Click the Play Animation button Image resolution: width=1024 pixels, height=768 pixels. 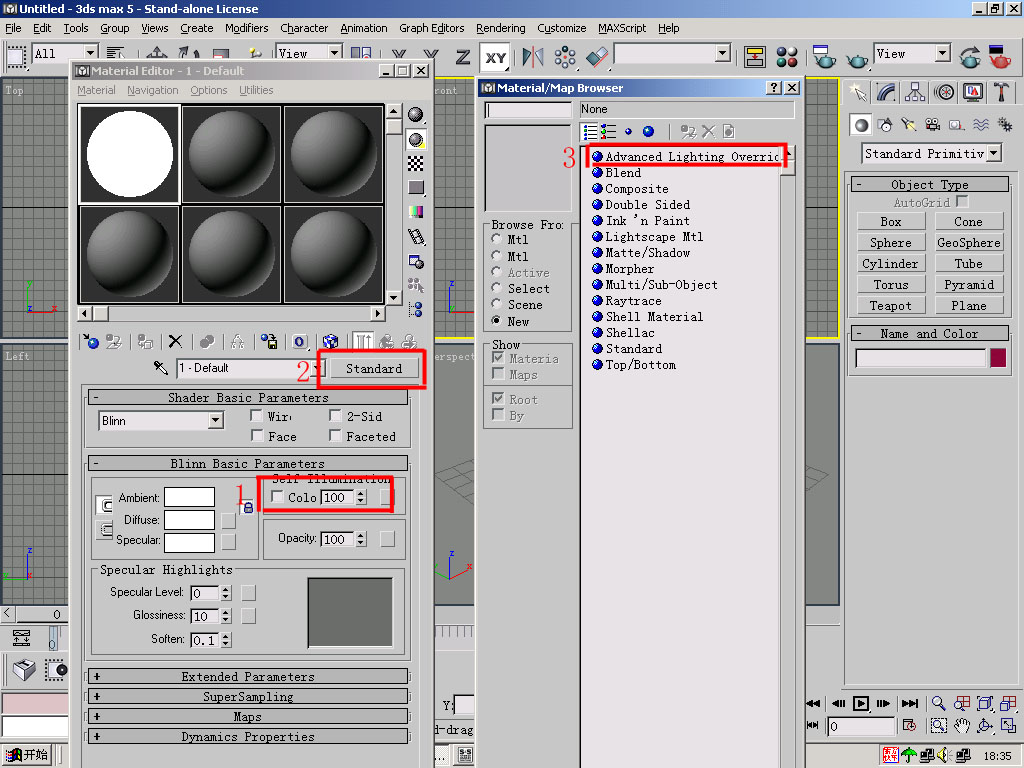(861, 703)
